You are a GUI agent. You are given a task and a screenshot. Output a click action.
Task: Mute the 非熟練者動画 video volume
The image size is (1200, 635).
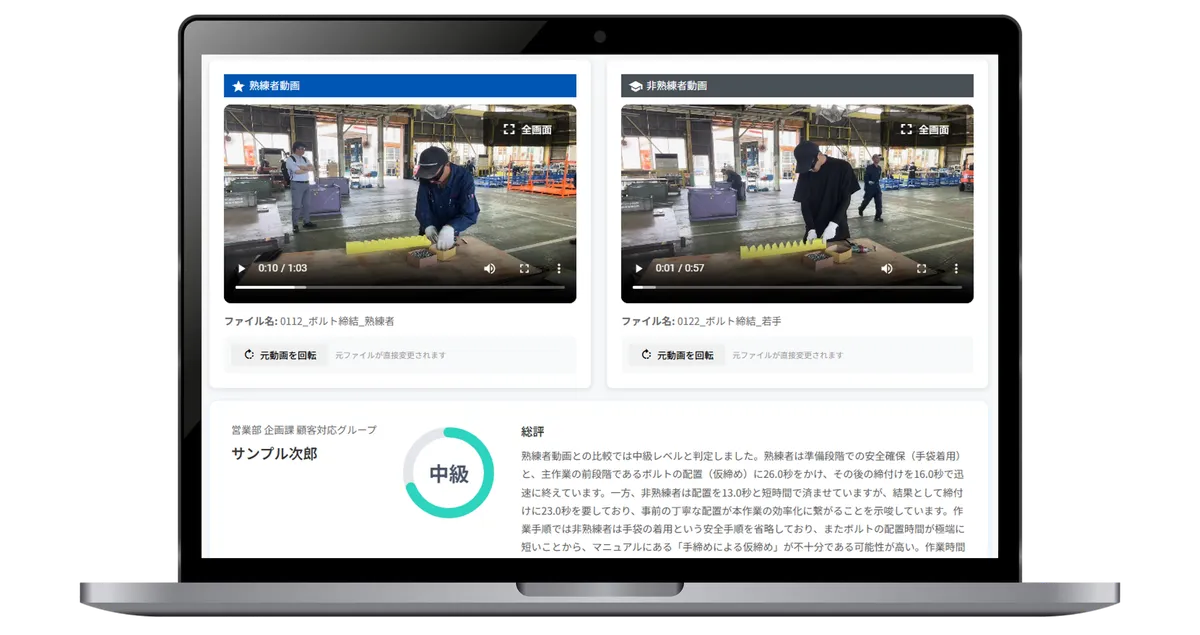tap(887, 269)
